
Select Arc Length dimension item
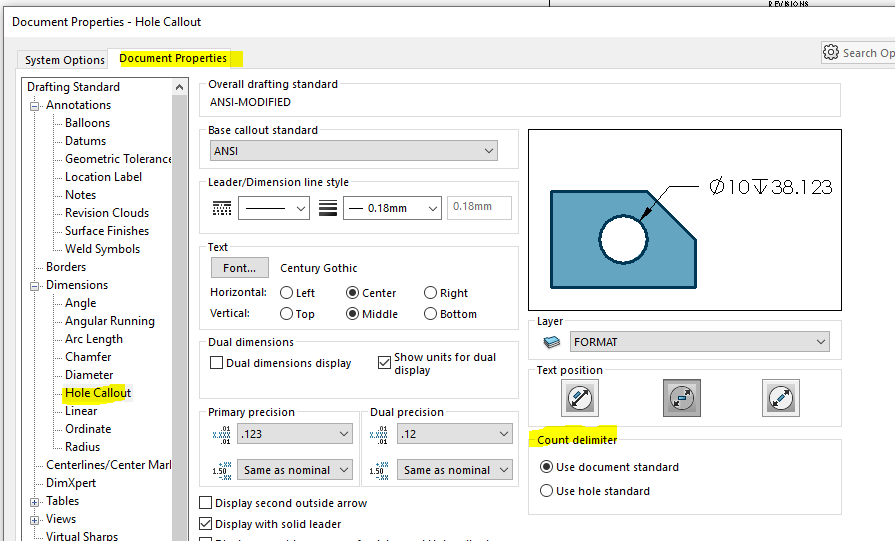click(94, 339)
